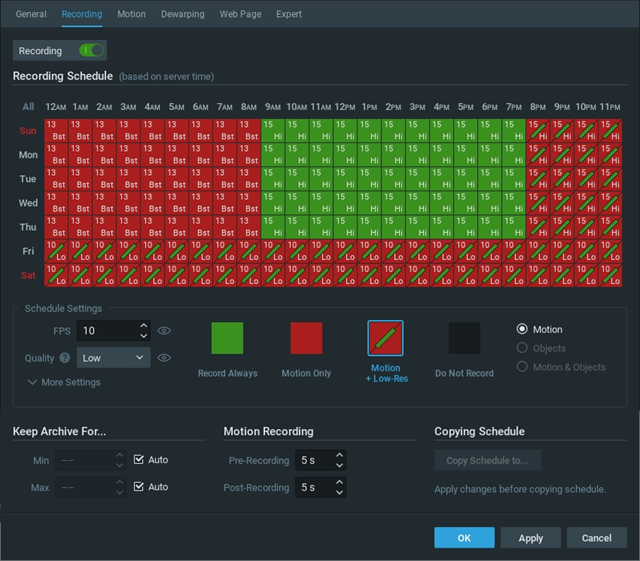Click the quality help question mark icon

point(65,358)
